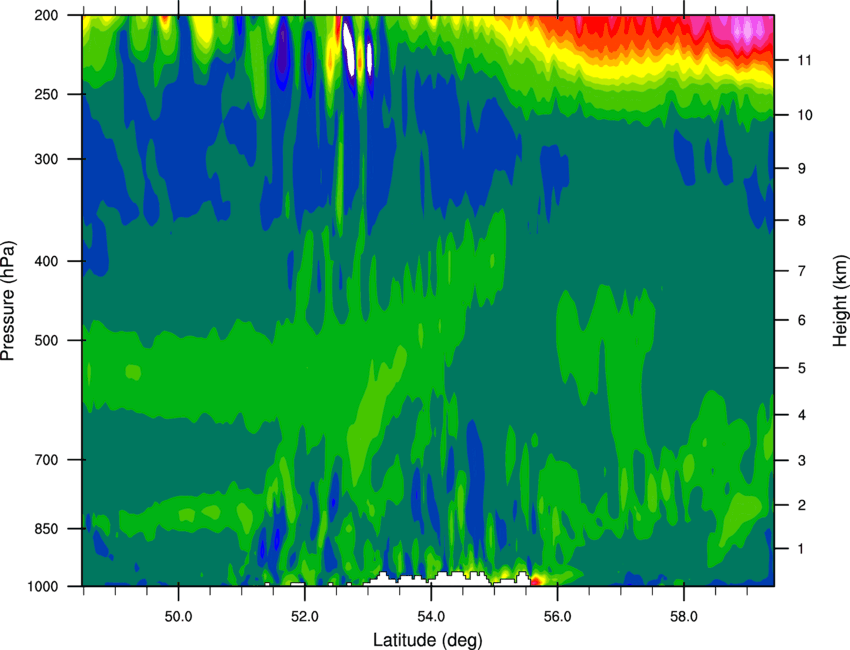Pick the 9 km height label
This screenshot has height=650, width=850.
point(802,169)
